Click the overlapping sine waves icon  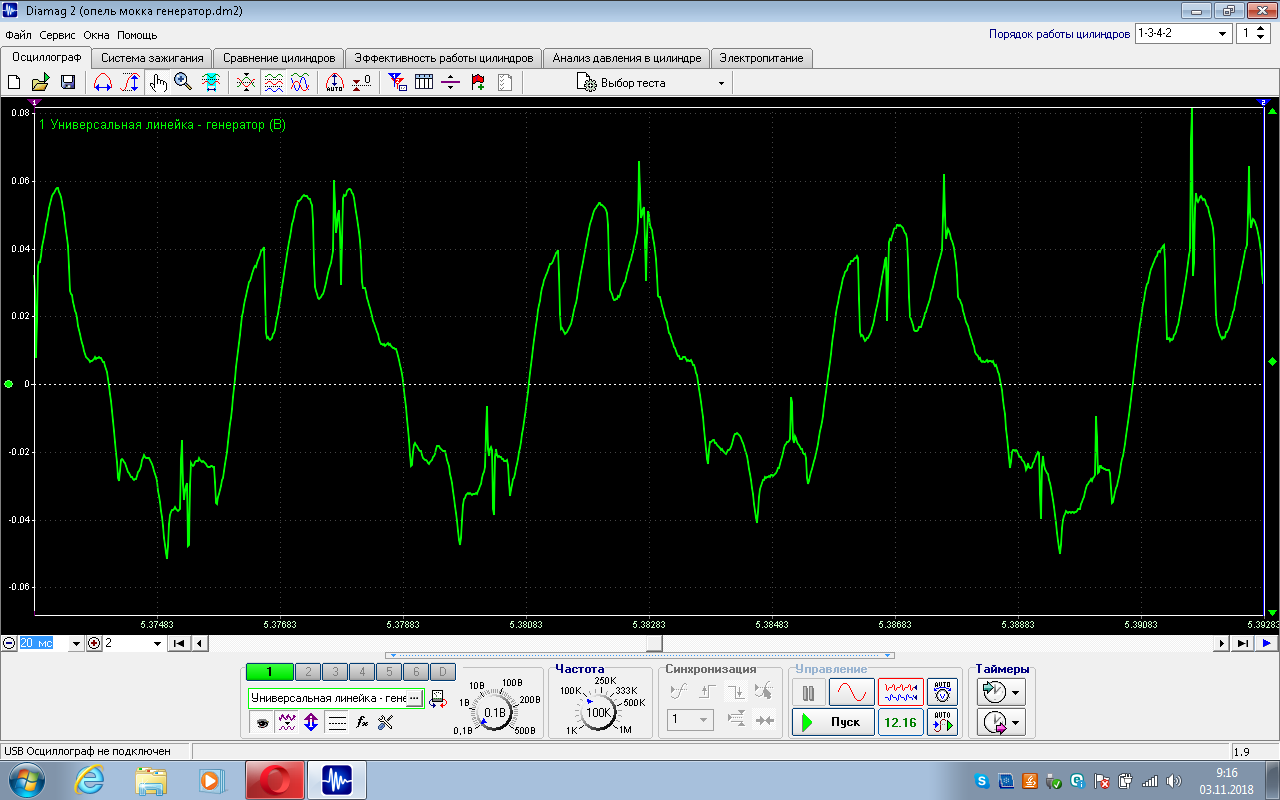[300, 83]
